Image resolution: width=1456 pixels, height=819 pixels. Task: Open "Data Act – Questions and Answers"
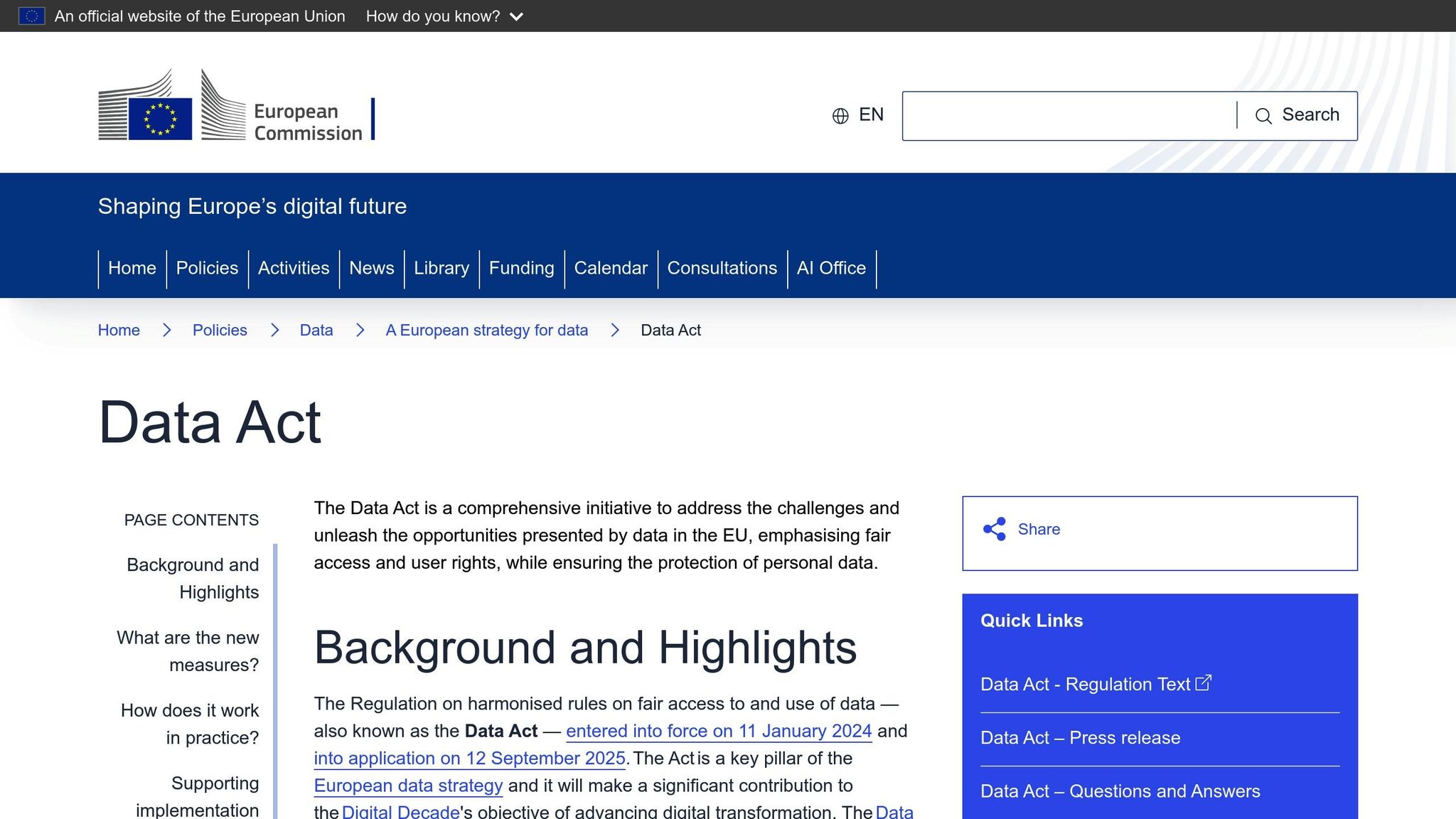(1119, 791)
